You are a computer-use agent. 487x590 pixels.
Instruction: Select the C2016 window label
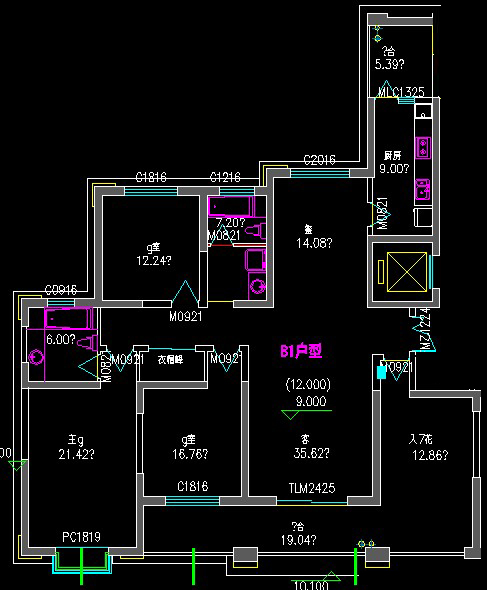click(320, 160)
